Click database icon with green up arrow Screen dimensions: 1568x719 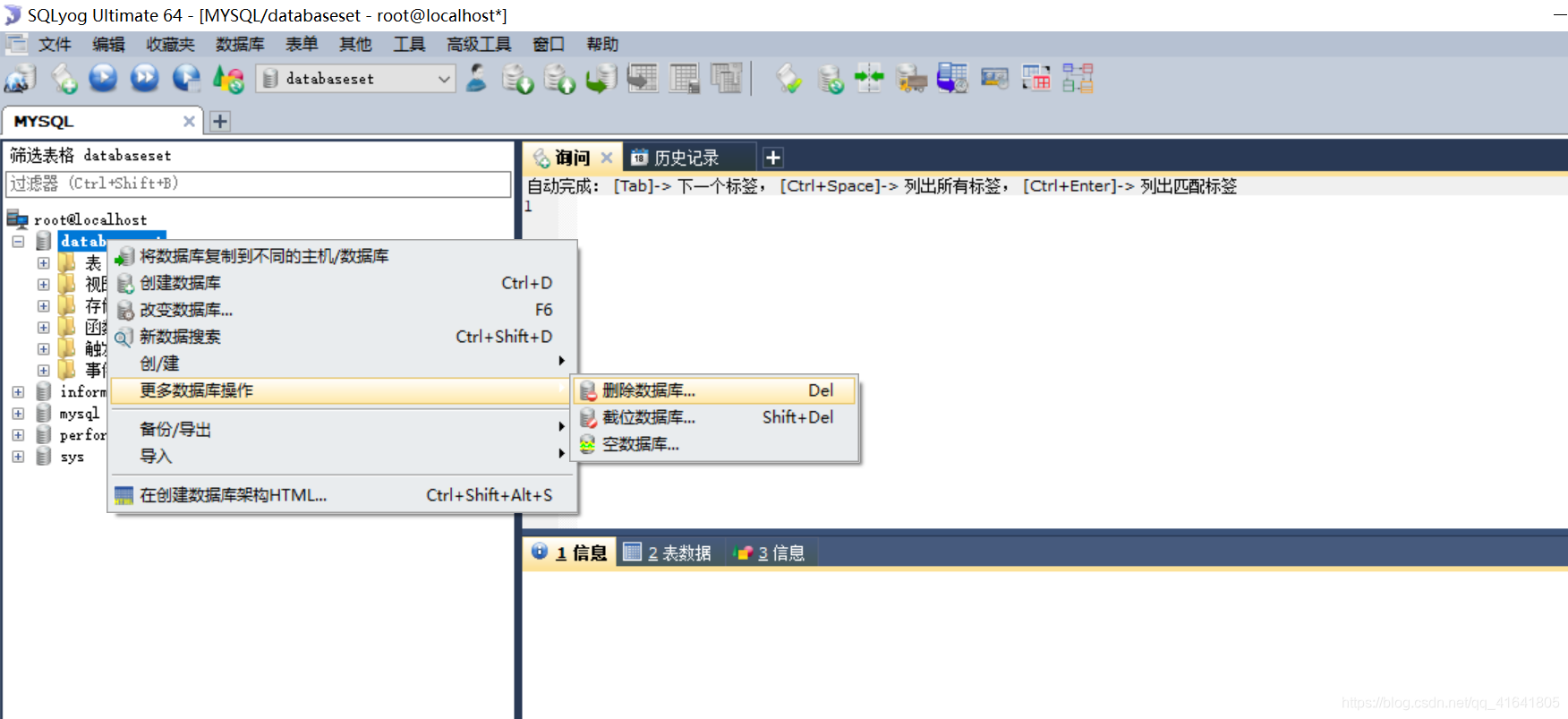(x=559, y=79)
